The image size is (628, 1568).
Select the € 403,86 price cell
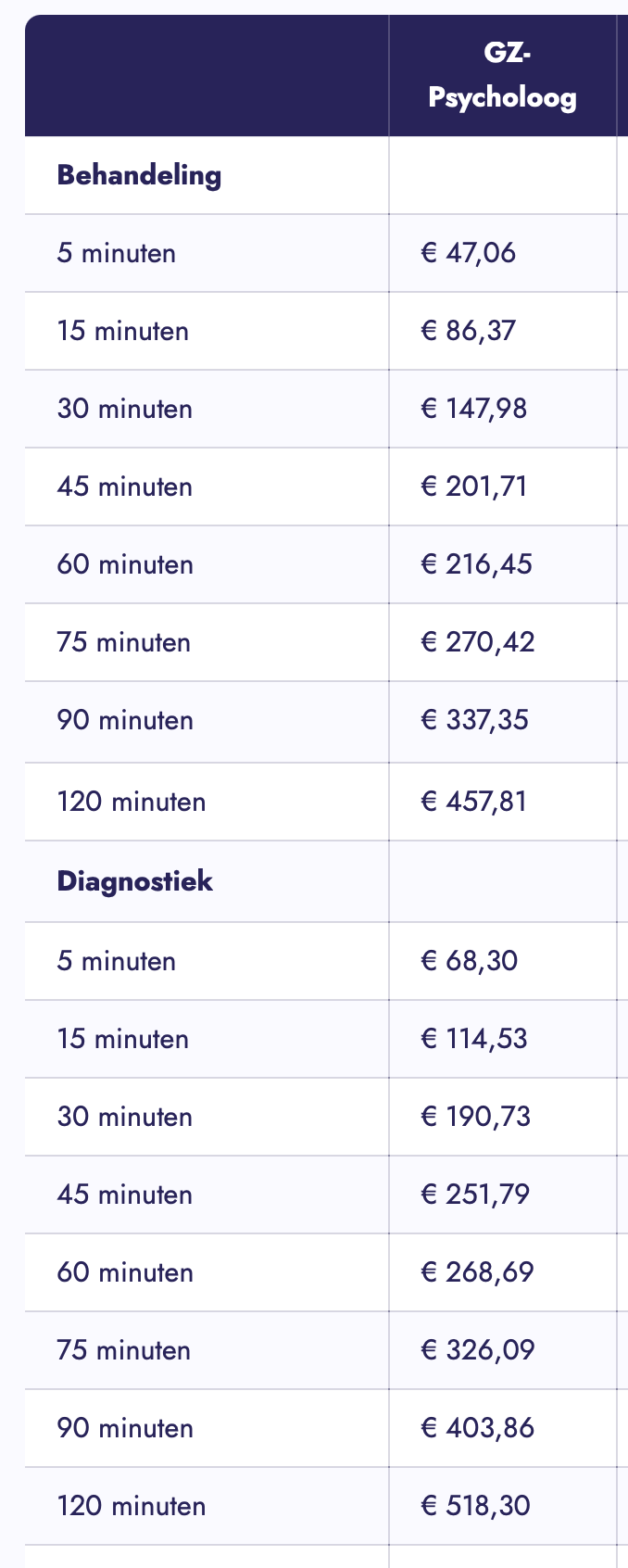point(477,1428)
